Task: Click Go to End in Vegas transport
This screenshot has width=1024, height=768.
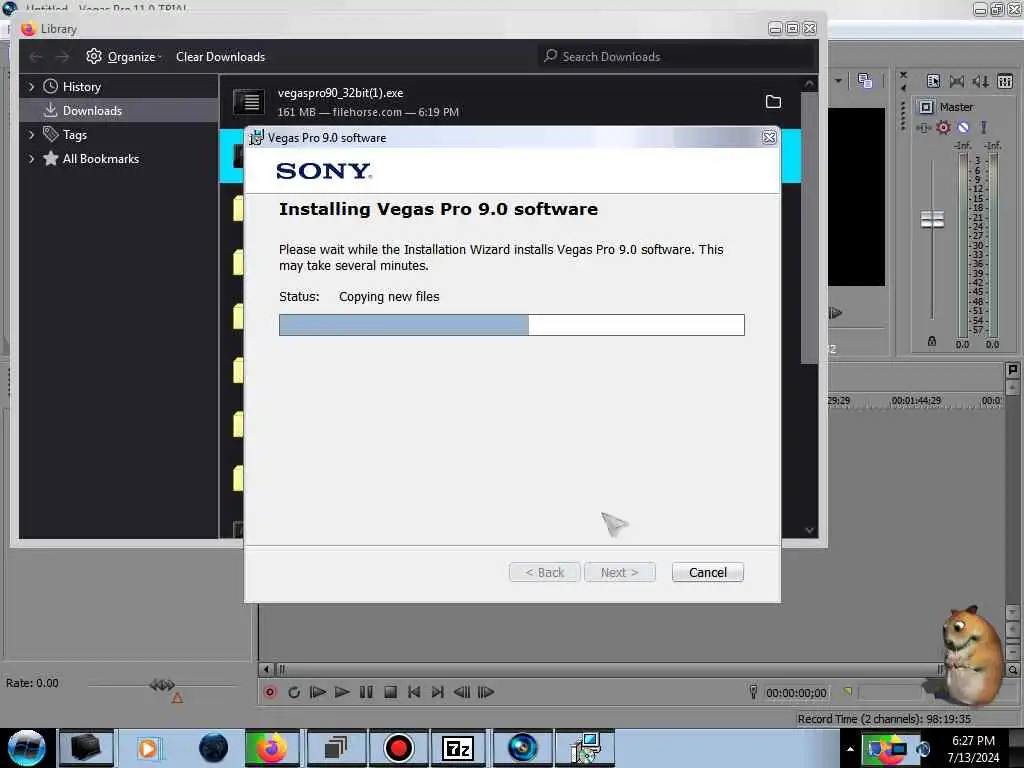Action: [x=438, y=692]
